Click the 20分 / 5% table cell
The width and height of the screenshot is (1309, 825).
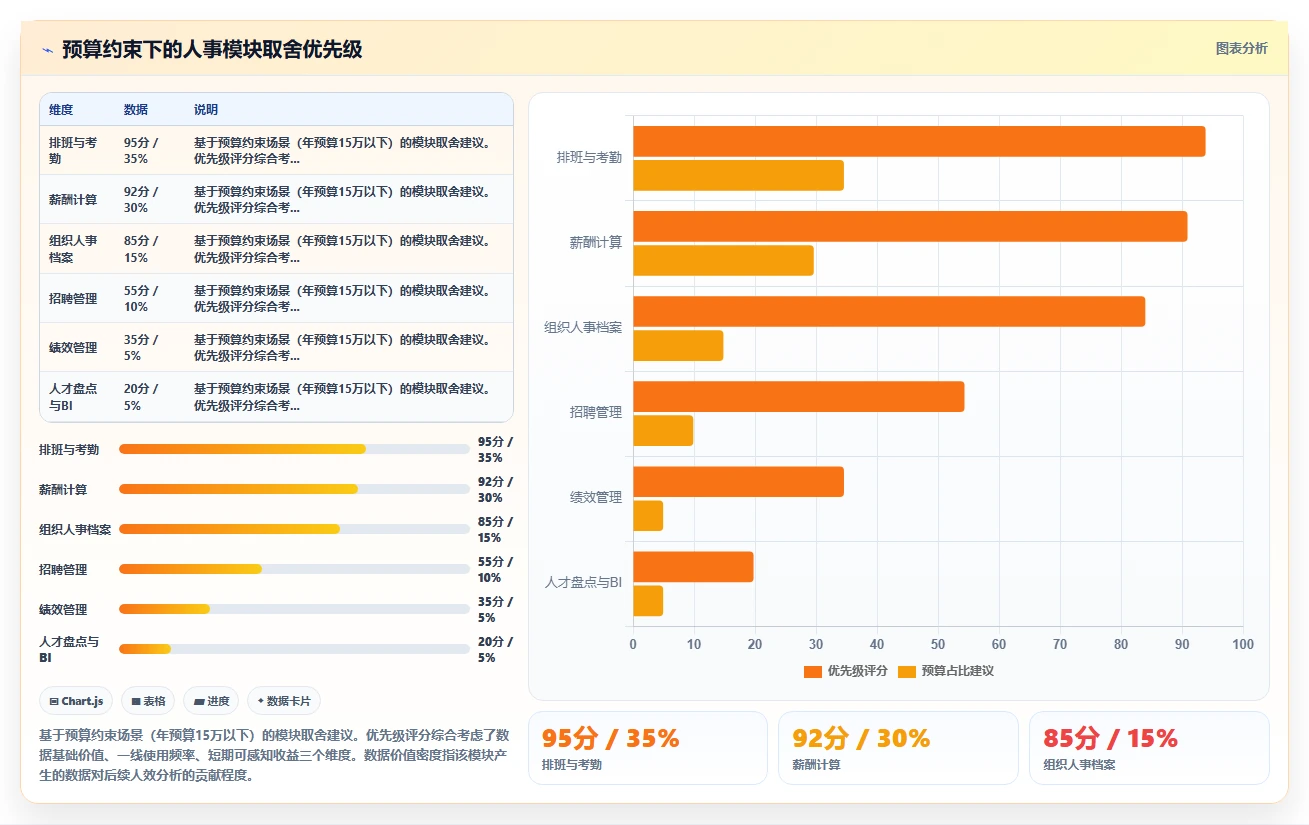click(150, 397)
